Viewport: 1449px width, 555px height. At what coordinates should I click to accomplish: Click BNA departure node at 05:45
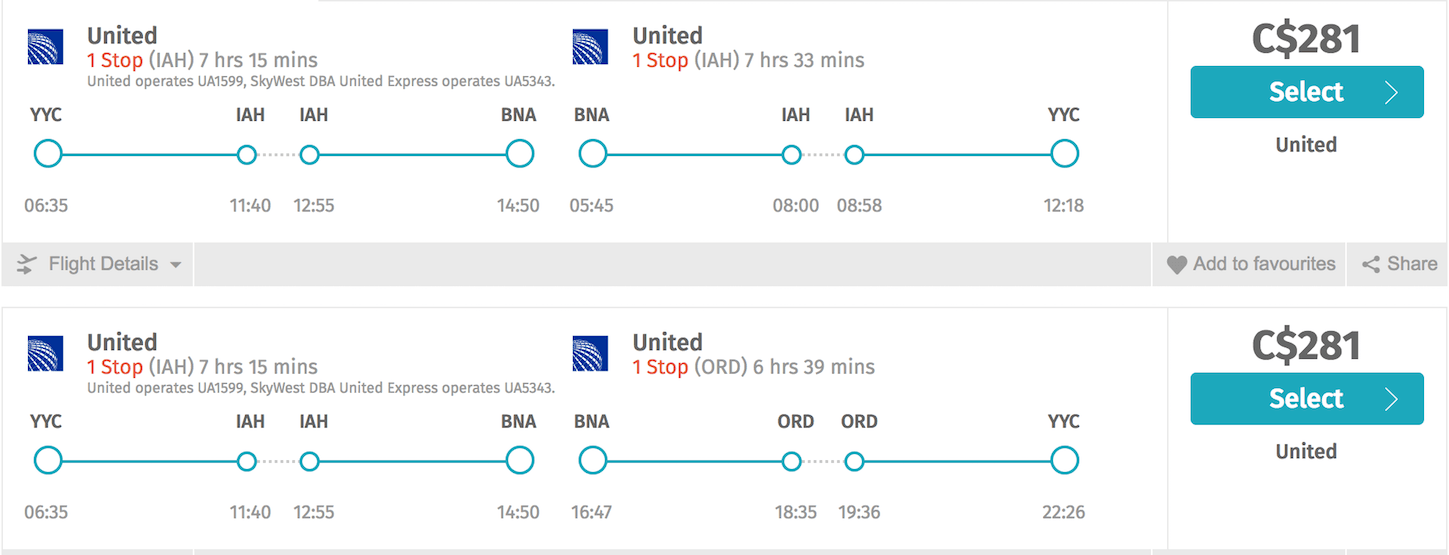coord(593,154)
